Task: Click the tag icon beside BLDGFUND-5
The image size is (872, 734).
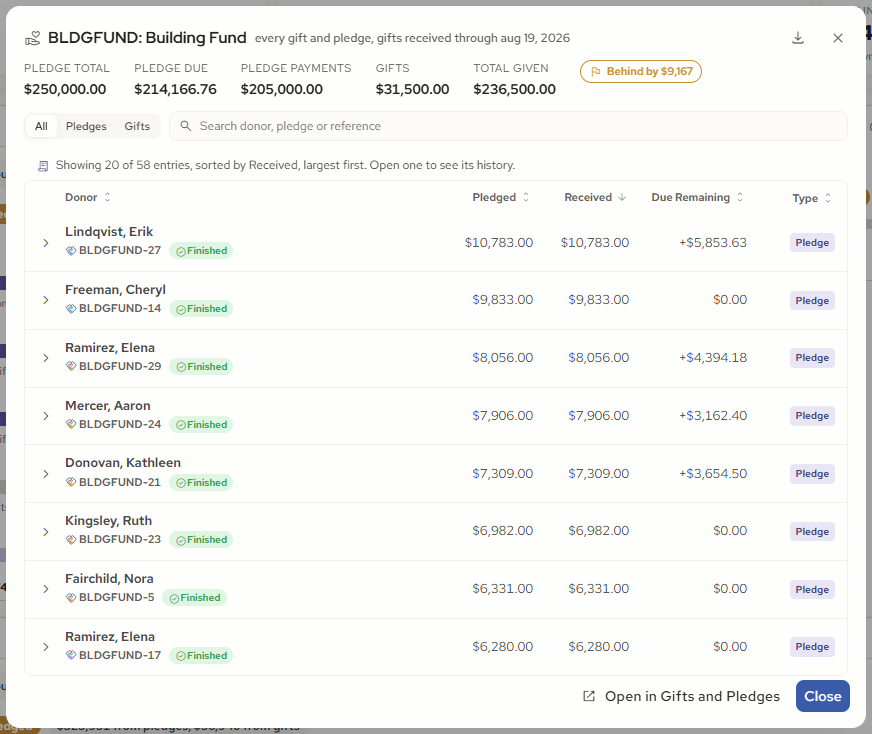Action: (x=71, y=598)
